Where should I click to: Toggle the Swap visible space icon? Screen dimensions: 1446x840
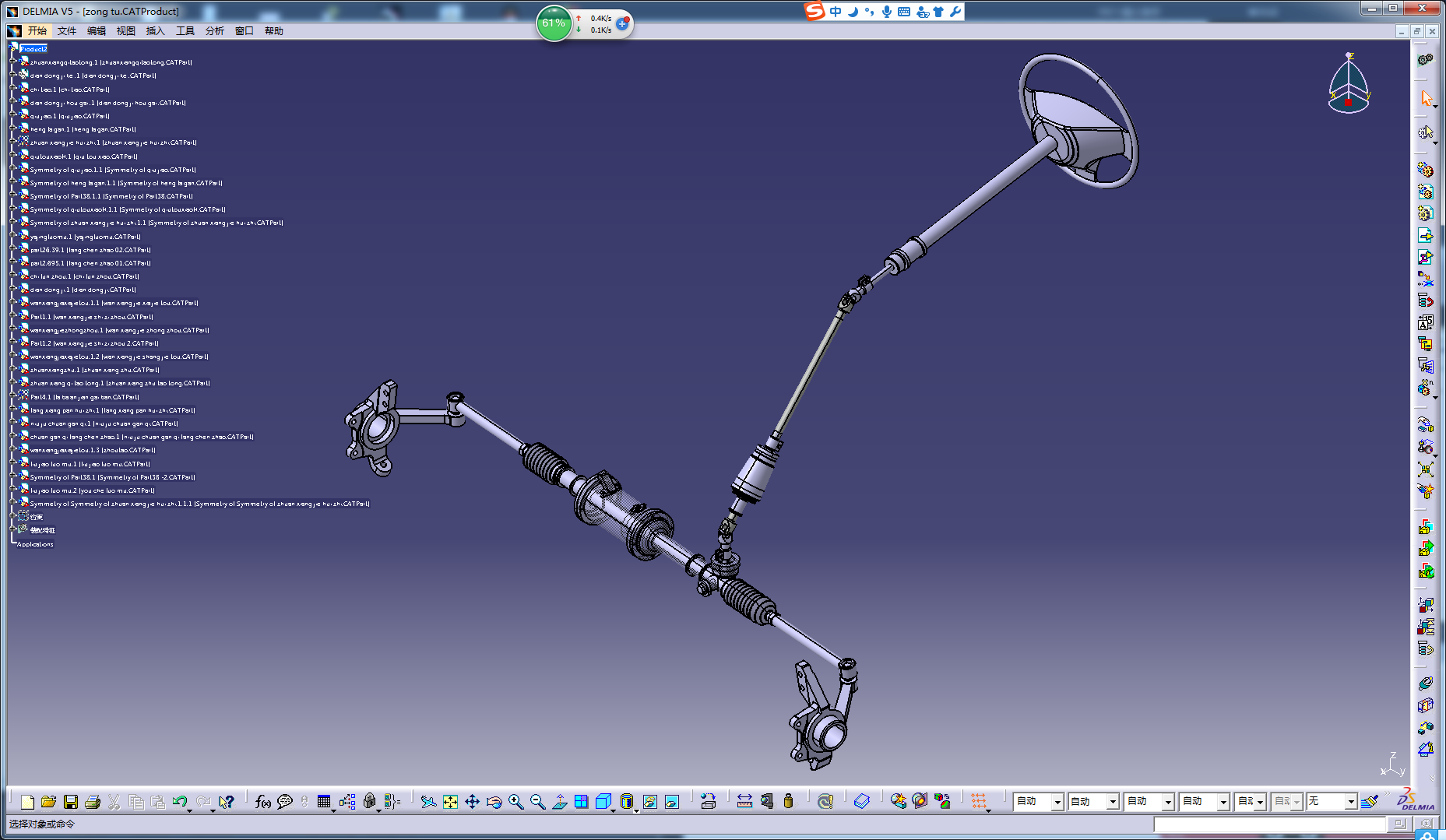[x=671, y=801]
